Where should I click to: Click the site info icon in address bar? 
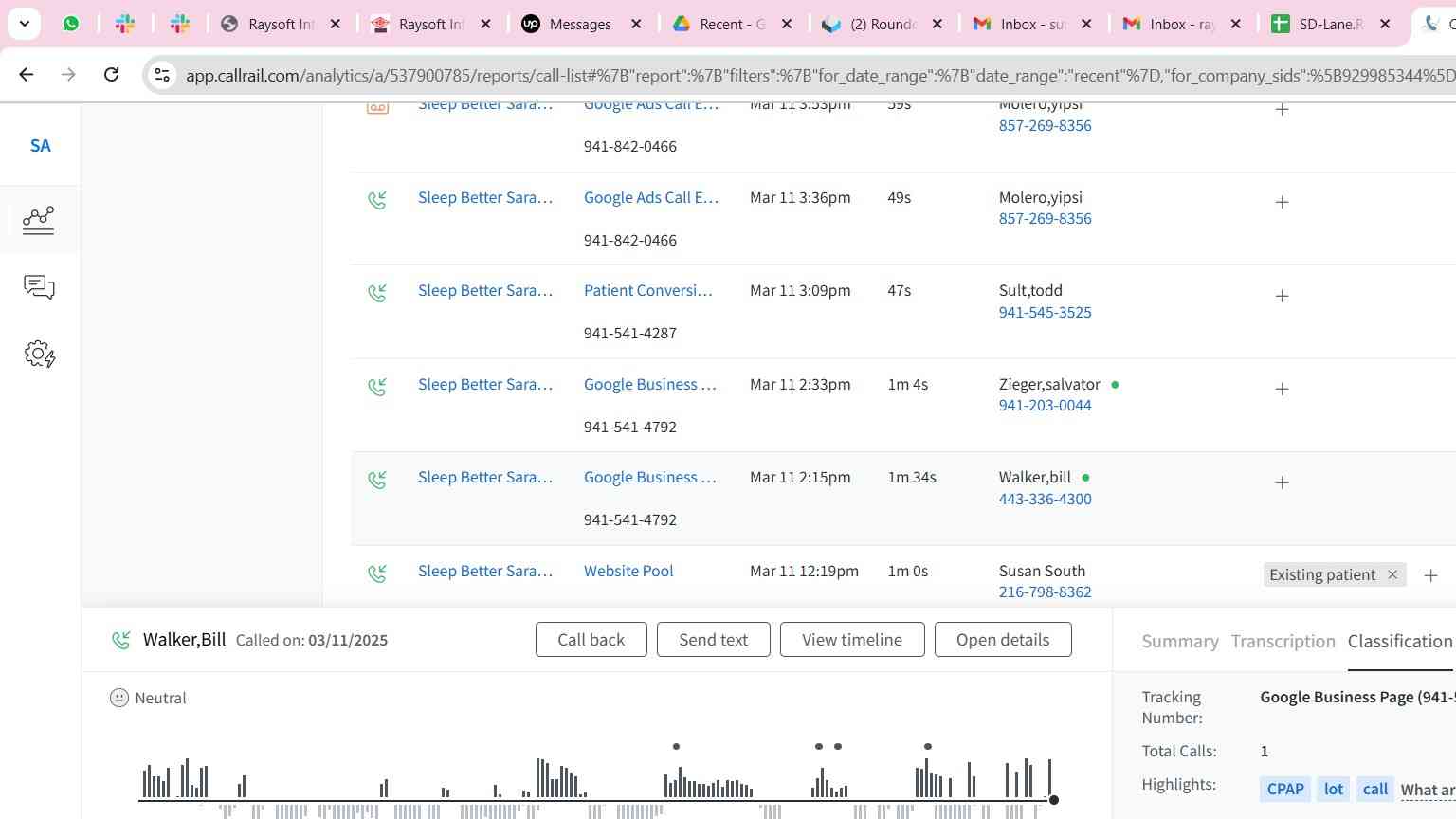(x=162, y=75)
